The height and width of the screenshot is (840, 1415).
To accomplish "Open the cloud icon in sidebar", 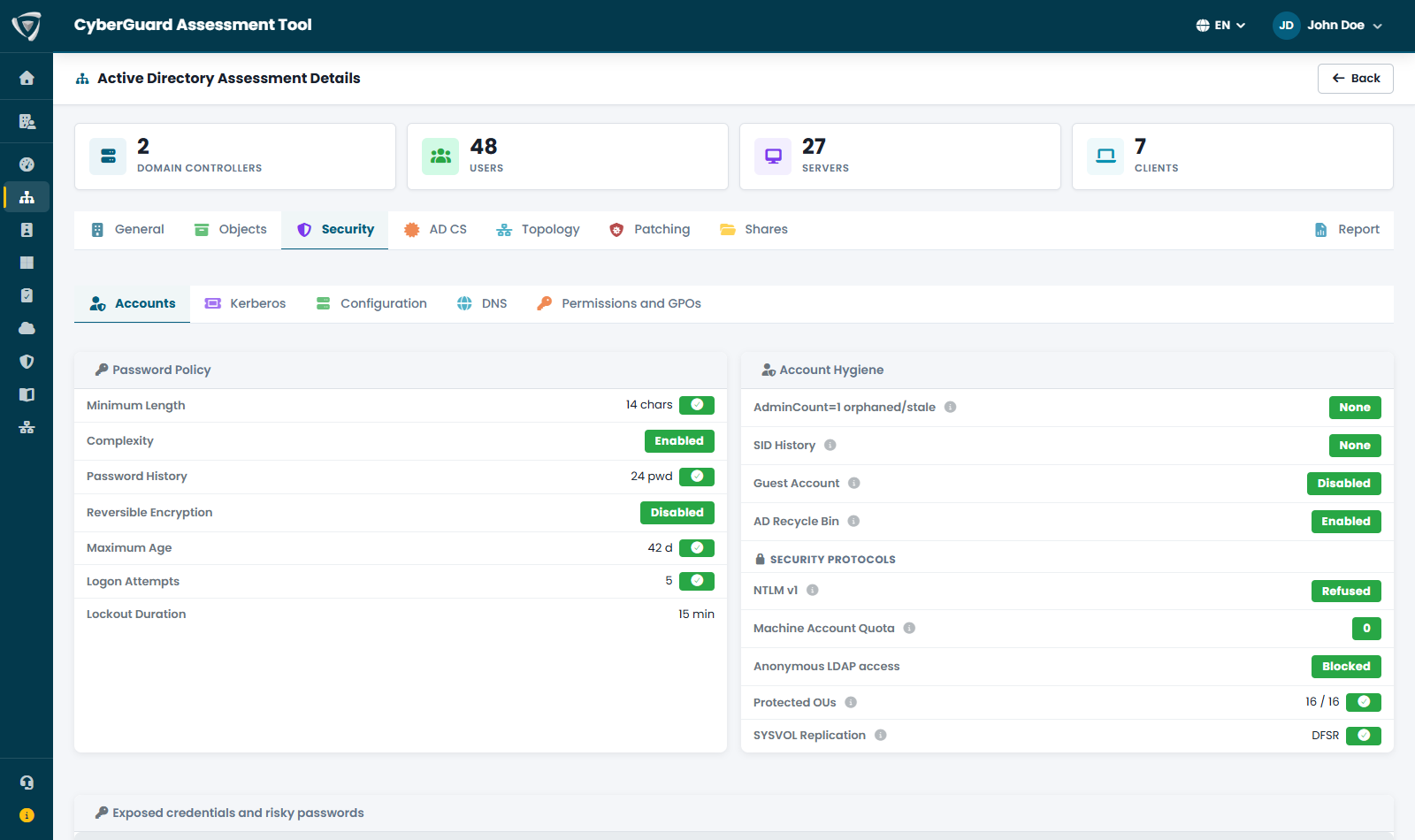I will point(27,328).
